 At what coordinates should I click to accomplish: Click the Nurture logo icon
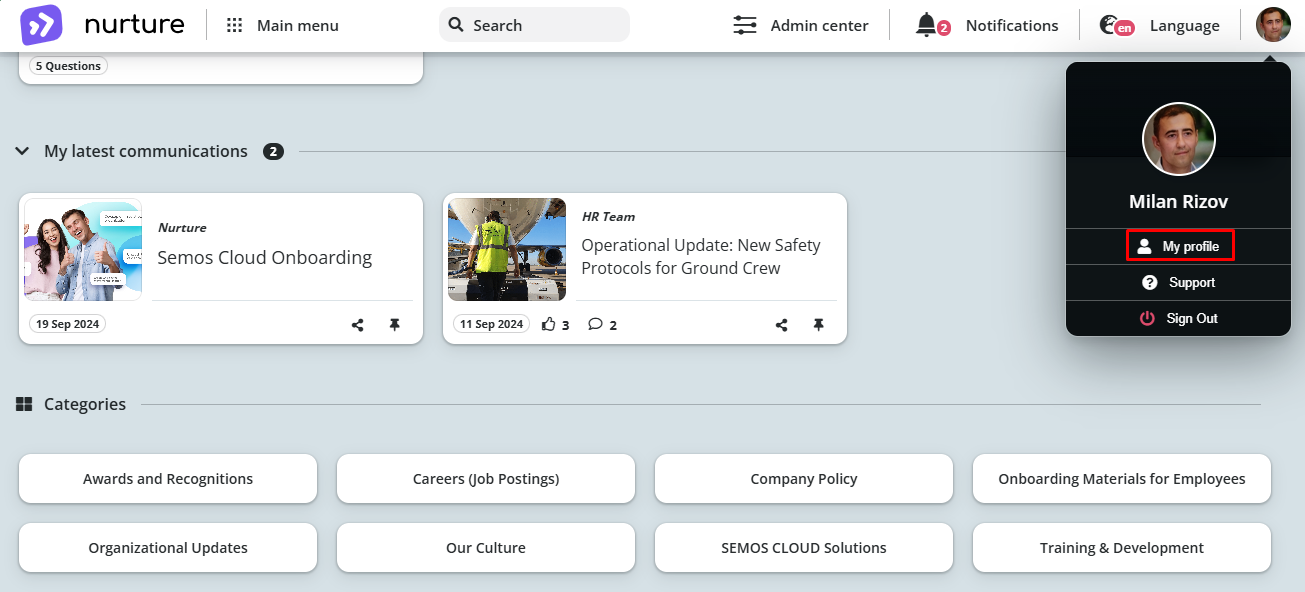click(x=41, y=25)
